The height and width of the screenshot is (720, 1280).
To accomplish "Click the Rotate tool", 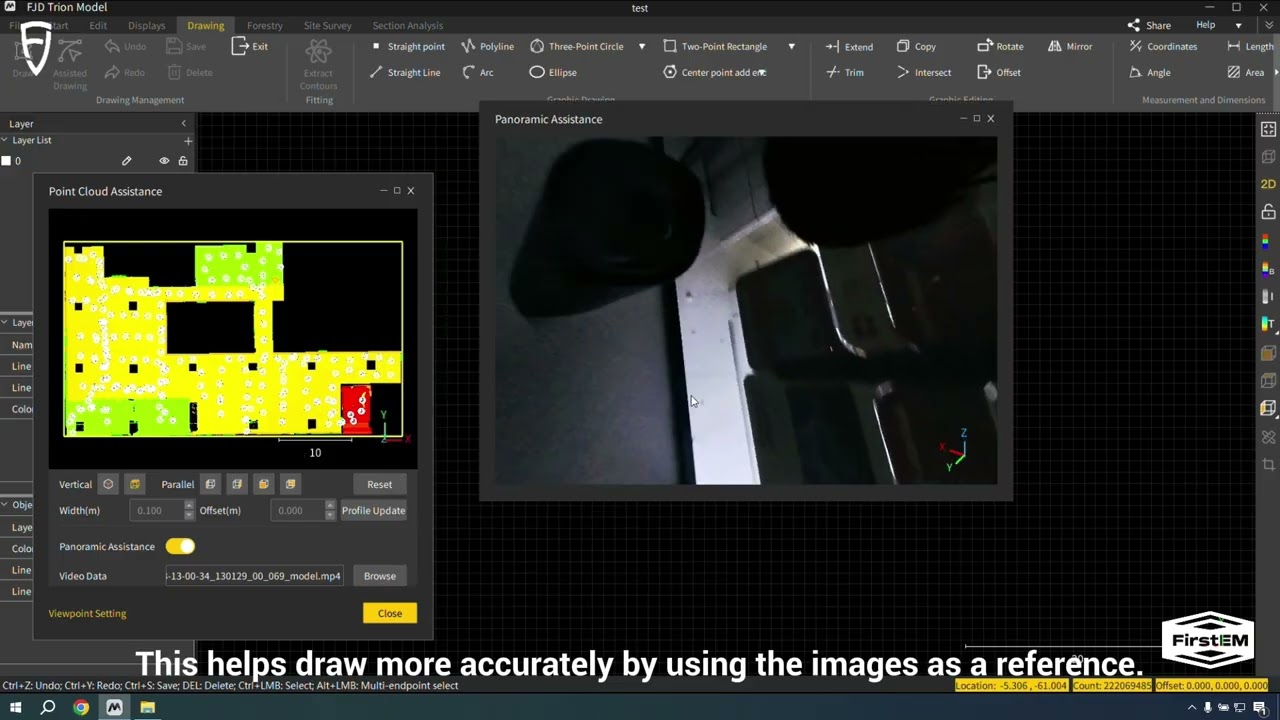I will [x=999, y=46].
